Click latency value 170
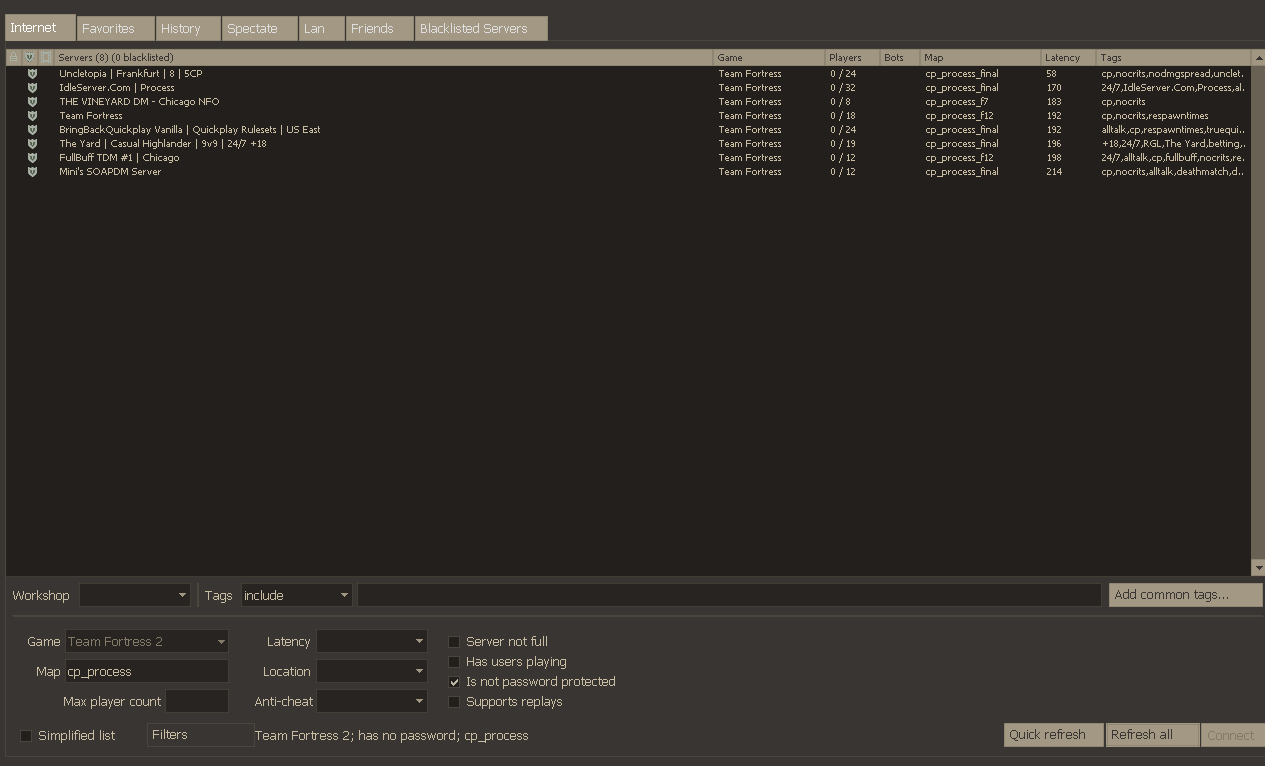The width and height of the screenshot is (1265, 766). coord(1054,88)
